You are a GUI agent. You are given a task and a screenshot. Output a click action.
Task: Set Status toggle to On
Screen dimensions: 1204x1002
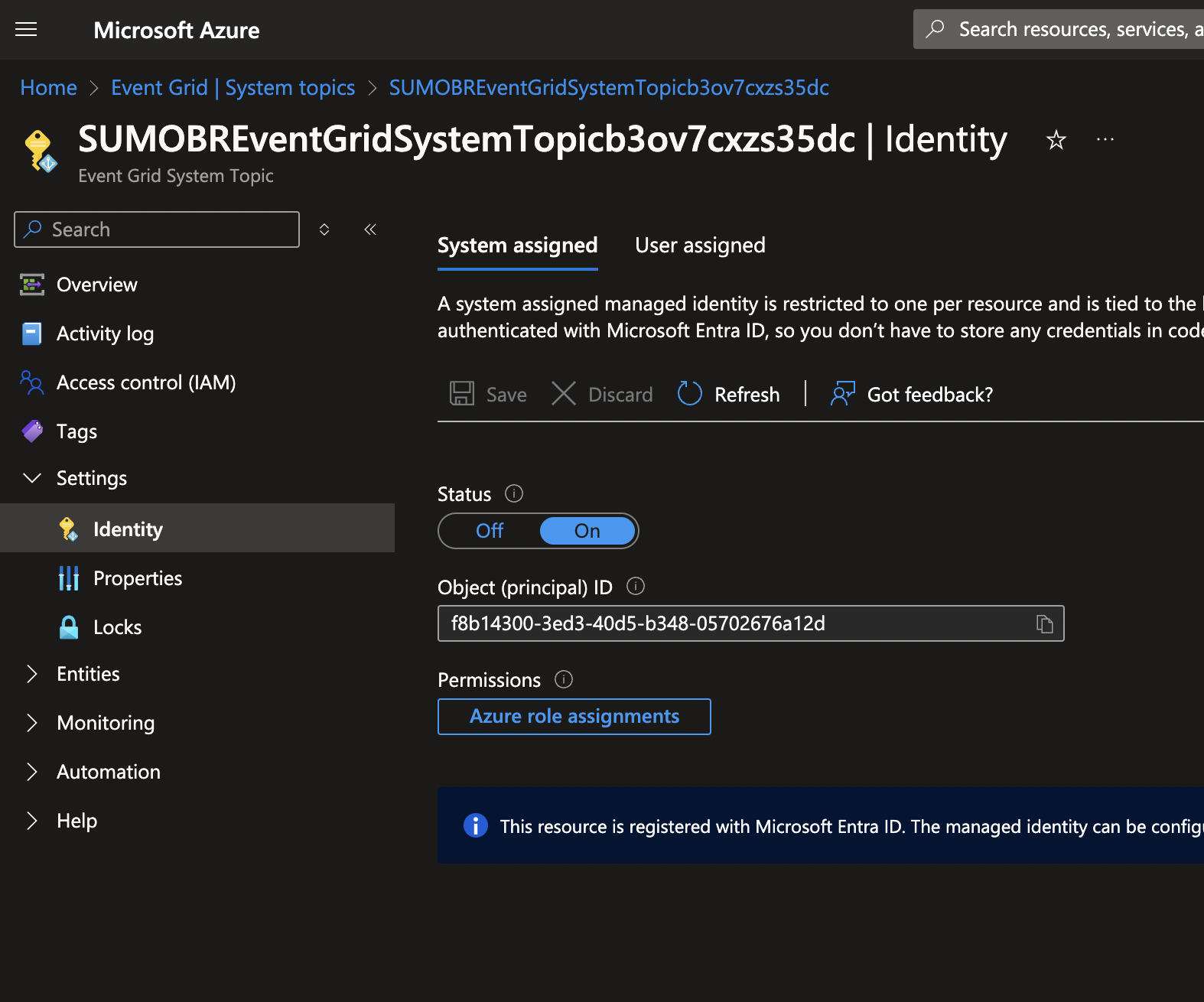[x=587, y=531]
